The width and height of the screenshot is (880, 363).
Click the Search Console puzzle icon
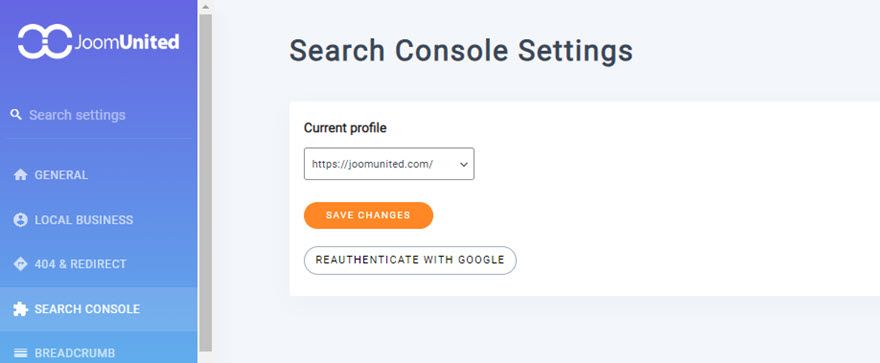(20, 309)
